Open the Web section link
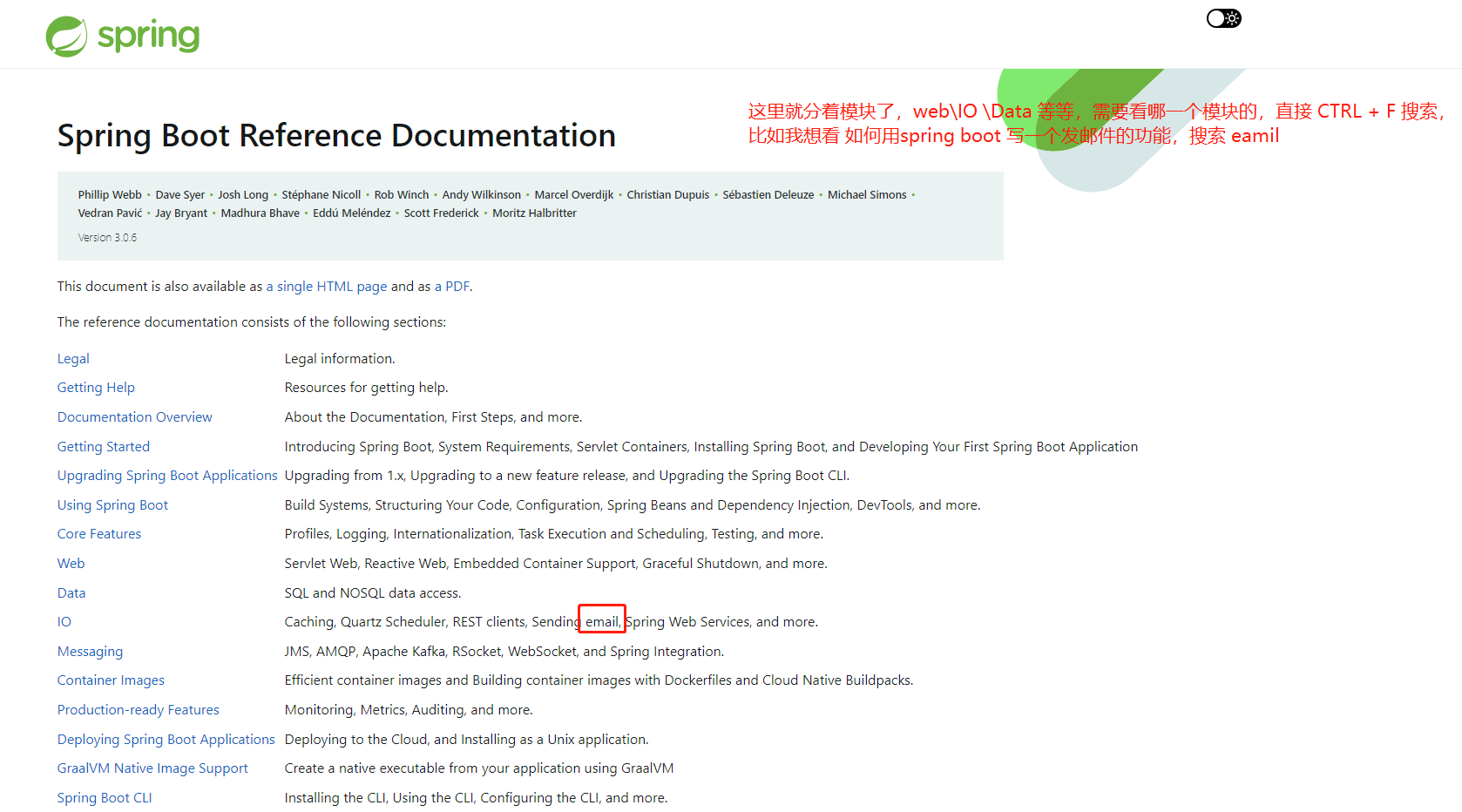The width and height of the screenshot is (1462, 812). 71,564
